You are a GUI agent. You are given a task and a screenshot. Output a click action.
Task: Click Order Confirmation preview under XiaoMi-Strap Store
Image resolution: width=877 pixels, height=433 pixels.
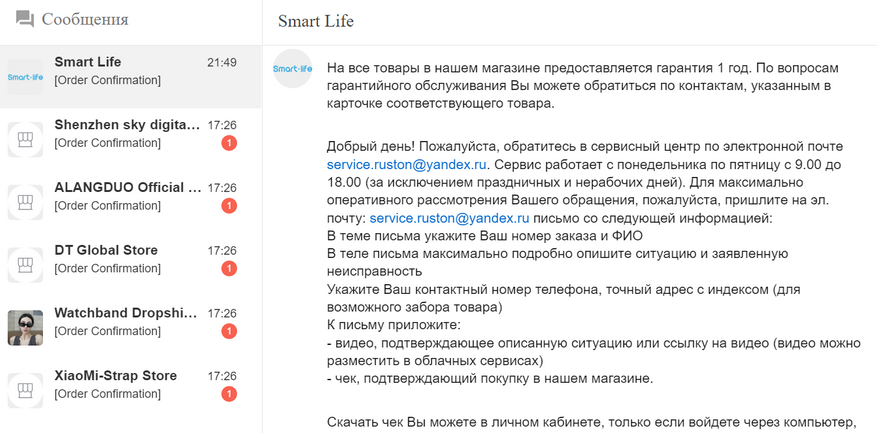pos(107,393)
